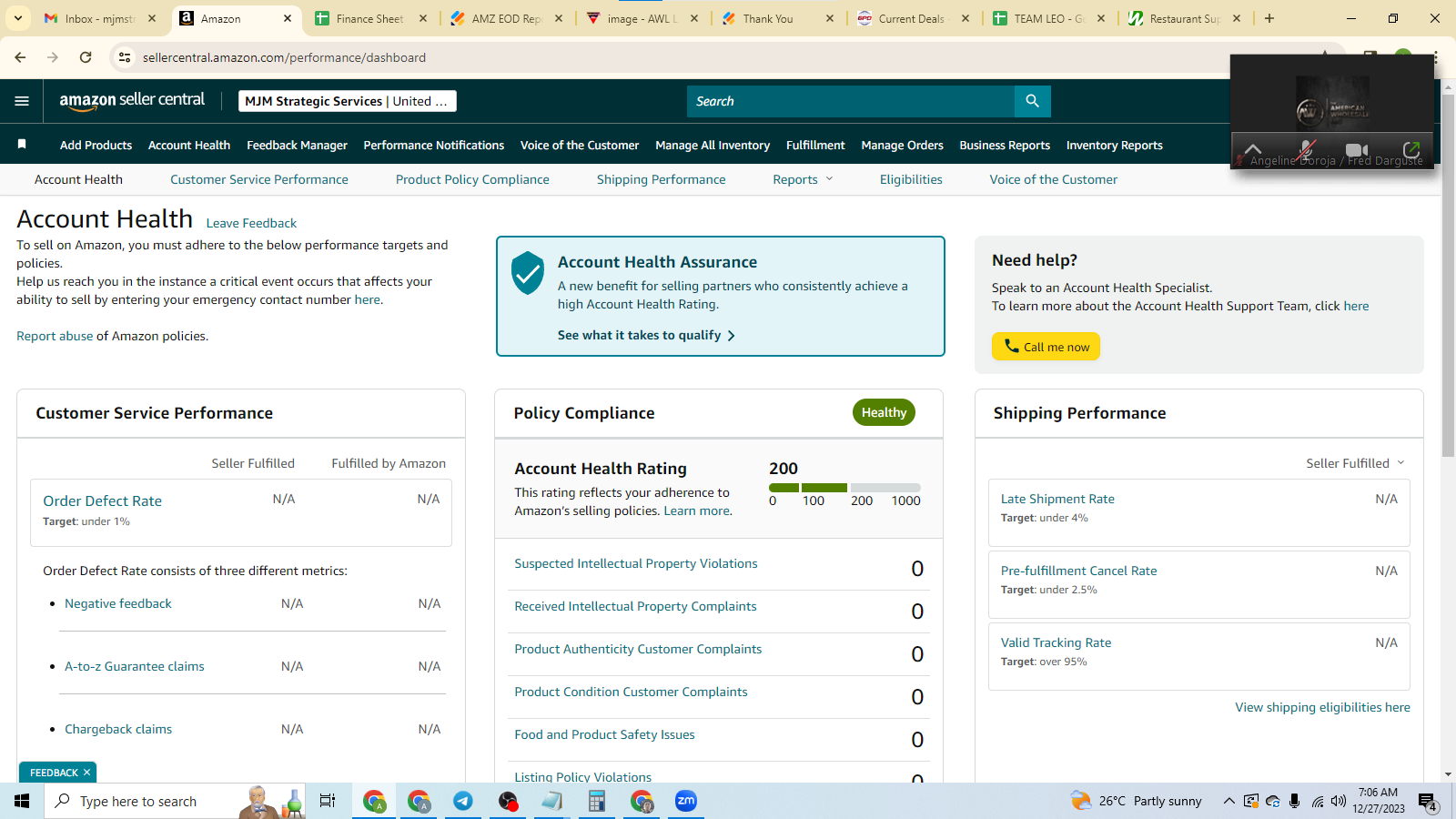Open the notification center icon
This screenshot has width=1456, height=819.
click(x=1427, y=802)
